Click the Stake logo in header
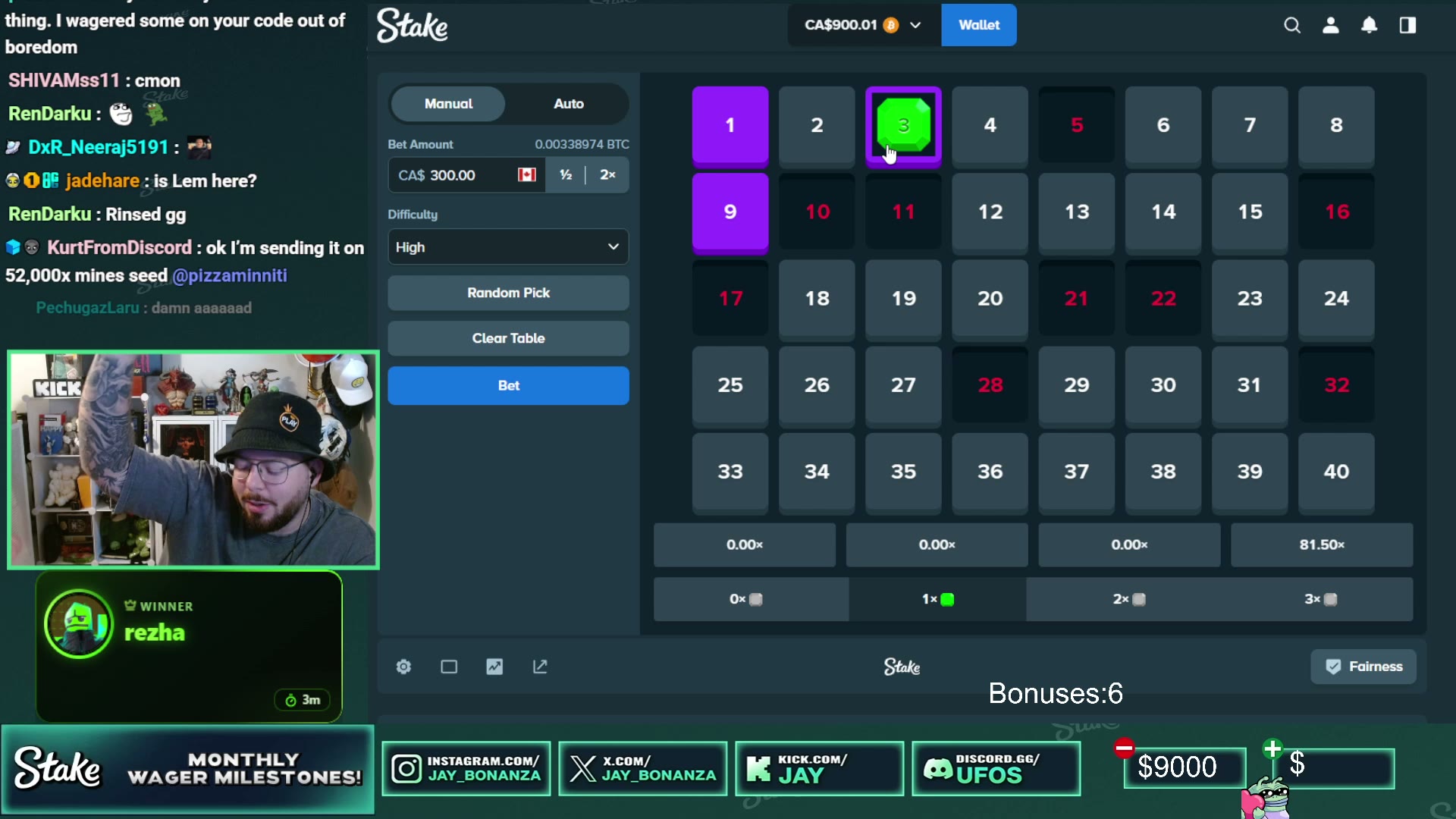 (x=412, y=25)
